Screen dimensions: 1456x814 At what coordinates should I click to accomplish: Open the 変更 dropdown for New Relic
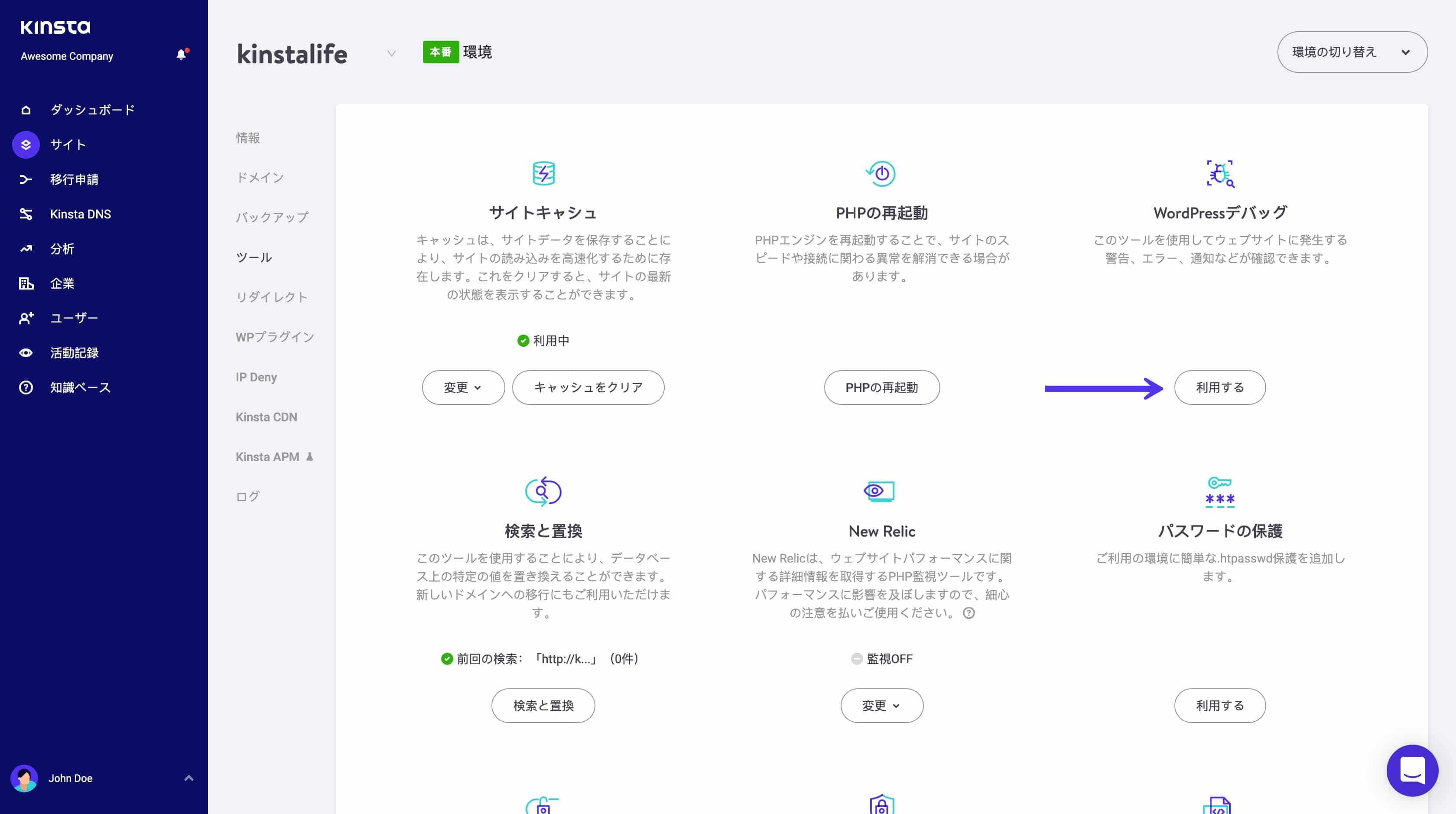click(881, 706)
